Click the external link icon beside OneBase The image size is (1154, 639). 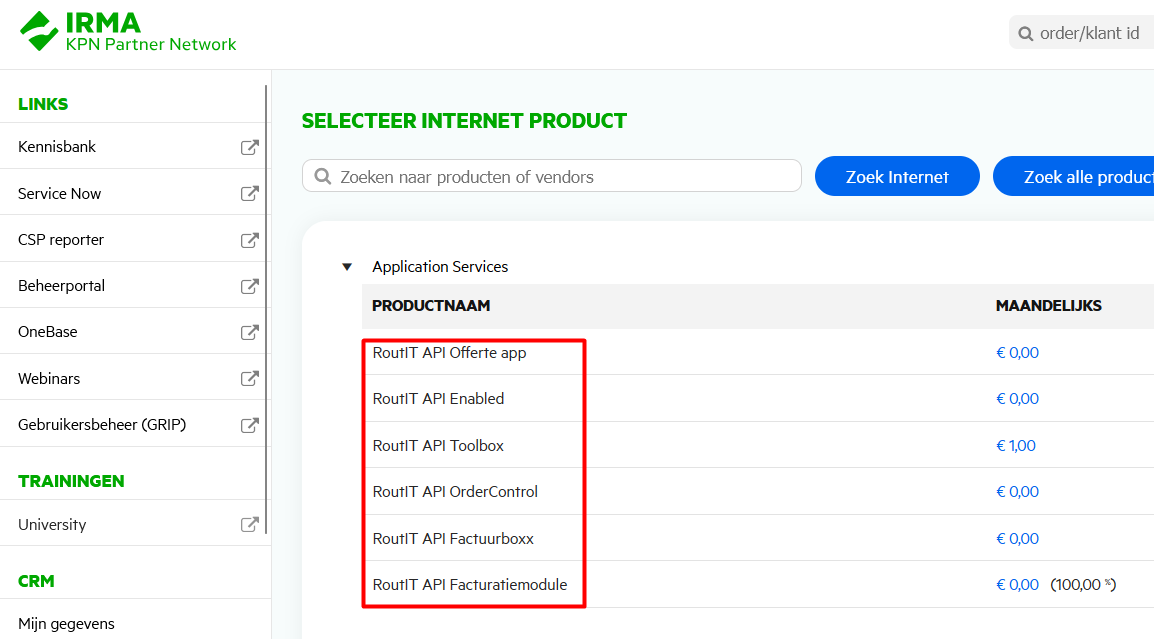click(x=250, y=332)
